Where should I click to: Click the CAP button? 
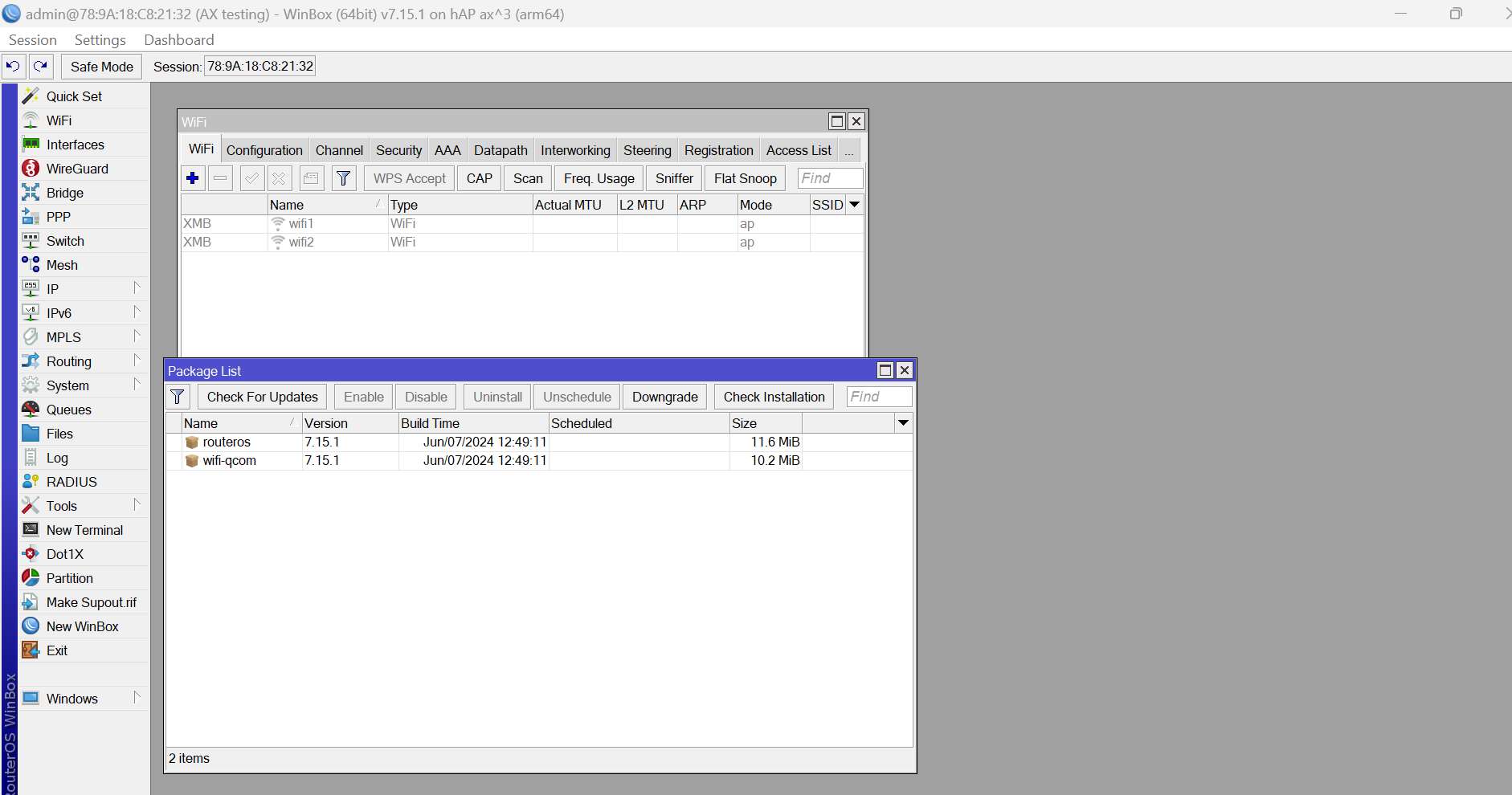[x=480, y=178]
